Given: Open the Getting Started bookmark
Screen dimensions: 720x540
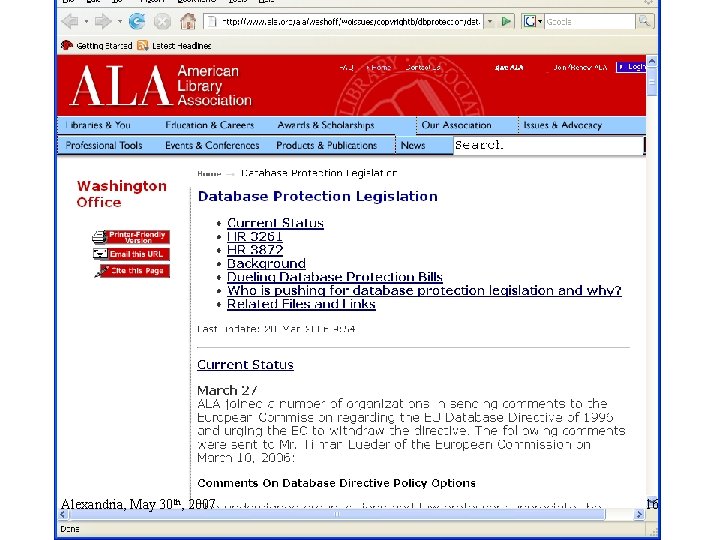Looking at the screenshot, I should pyautogui.click(x=97, y=45).
